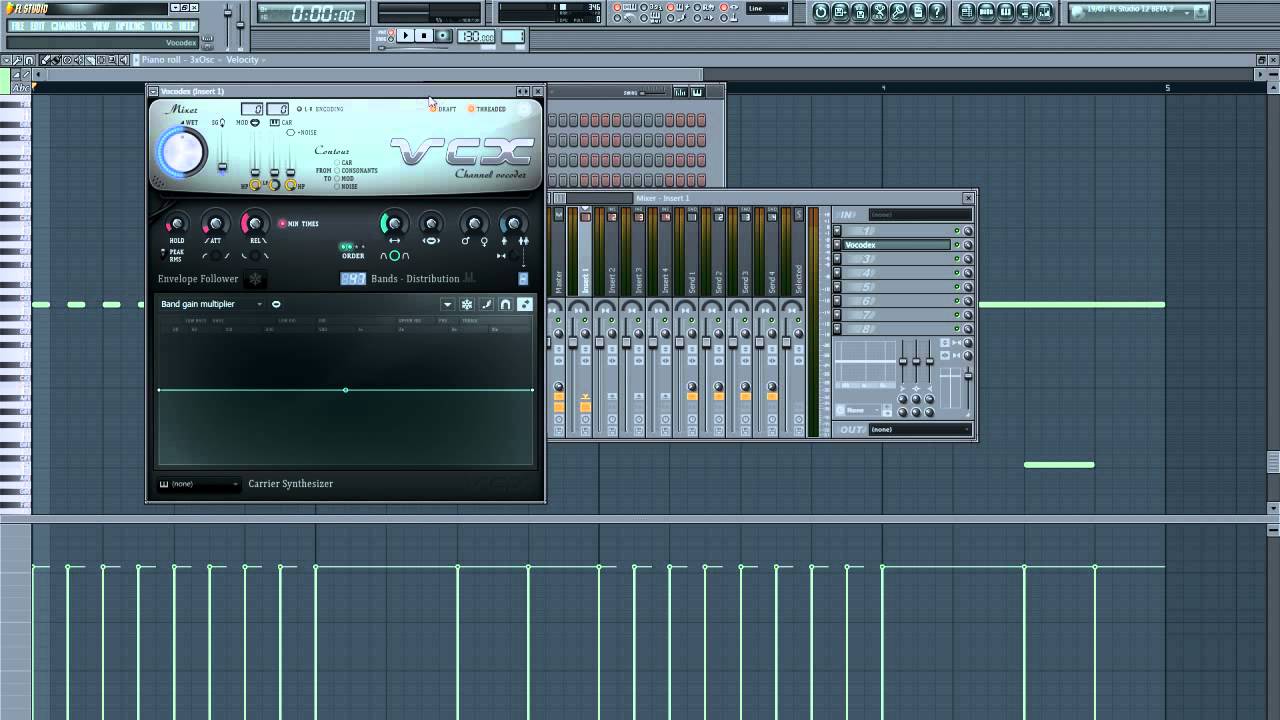Open the mixer OUT (none) output dropdown

point(919,430)
